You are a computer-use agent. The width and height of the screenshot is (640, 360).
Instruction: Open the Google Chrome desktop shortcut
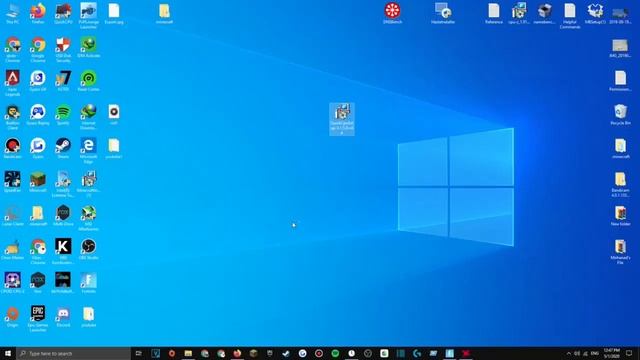(x=38, y=50)
